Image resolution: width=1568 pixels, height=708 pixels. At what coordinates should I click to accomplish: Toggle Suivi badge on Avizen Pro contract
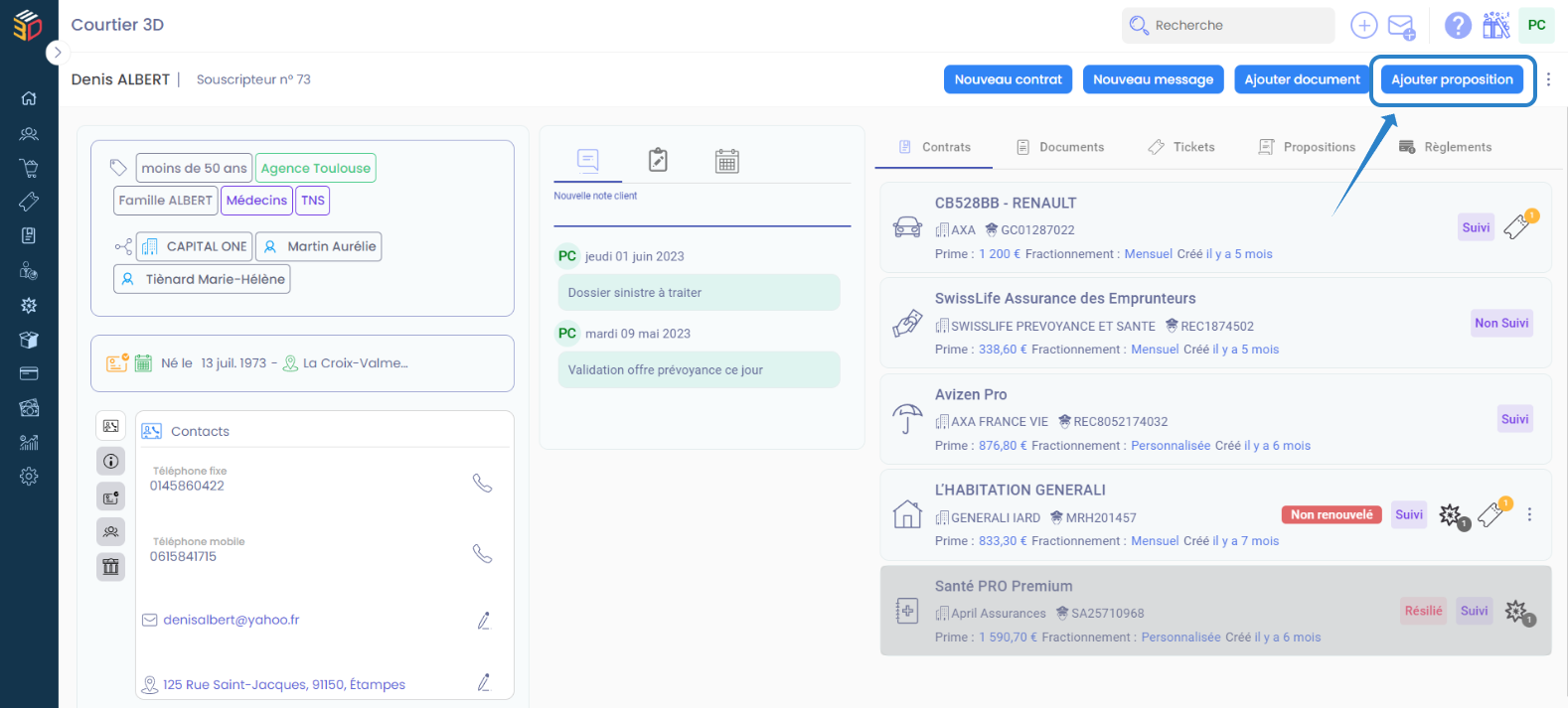pos(1514,419)
